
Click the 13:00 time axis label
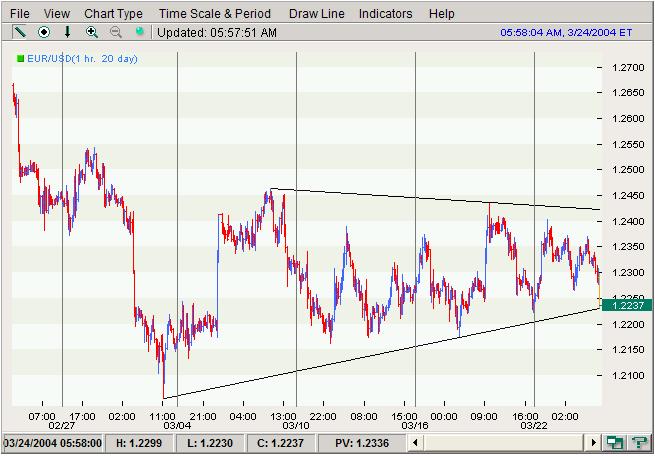283,416
